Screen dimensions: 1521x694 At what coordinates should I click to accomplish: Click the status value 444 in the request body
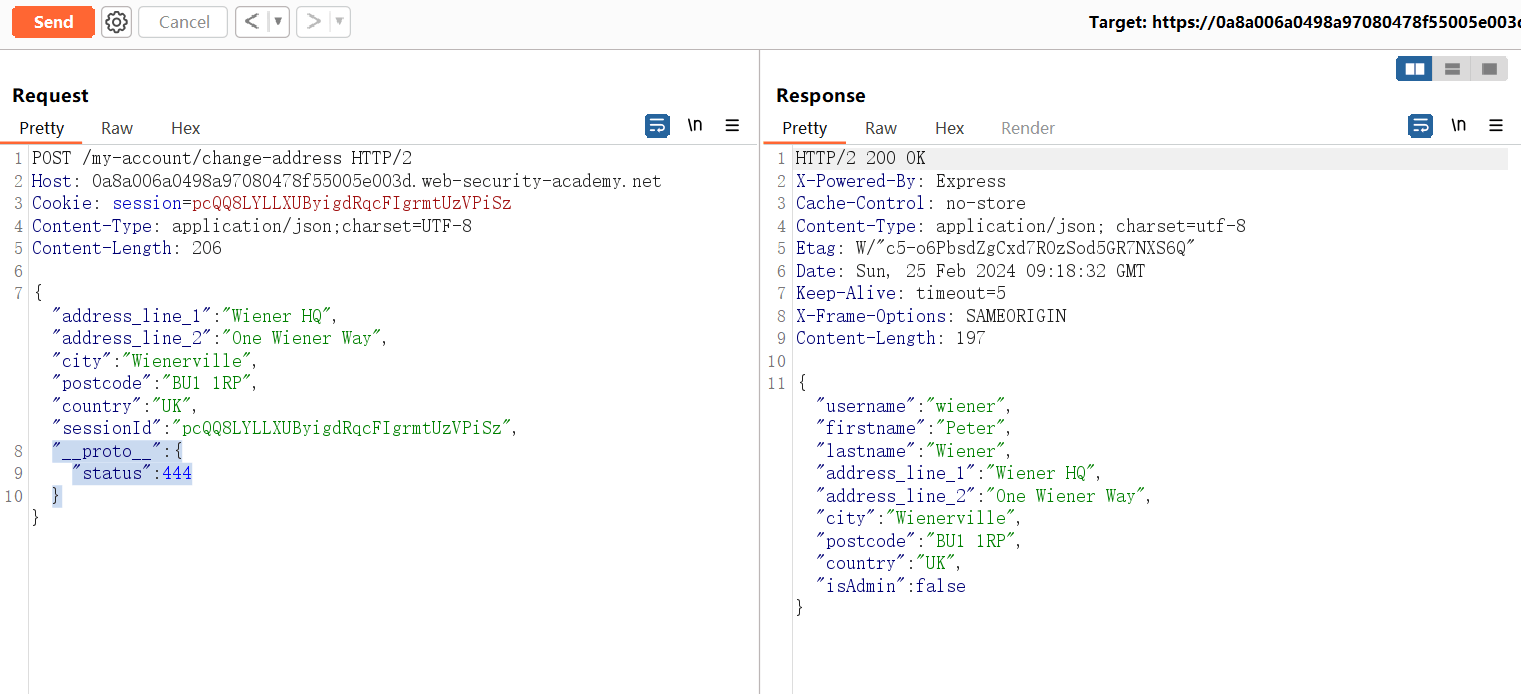click(x=176, y=473)
